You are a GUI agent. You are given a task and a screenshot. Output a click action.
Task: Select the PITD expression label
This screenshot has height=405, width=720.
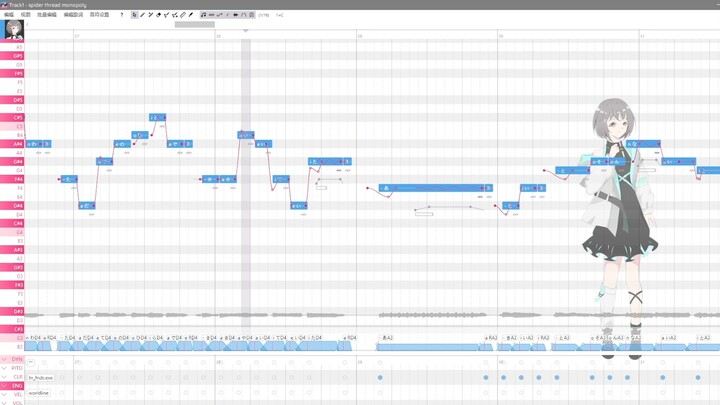pos(17,368)
